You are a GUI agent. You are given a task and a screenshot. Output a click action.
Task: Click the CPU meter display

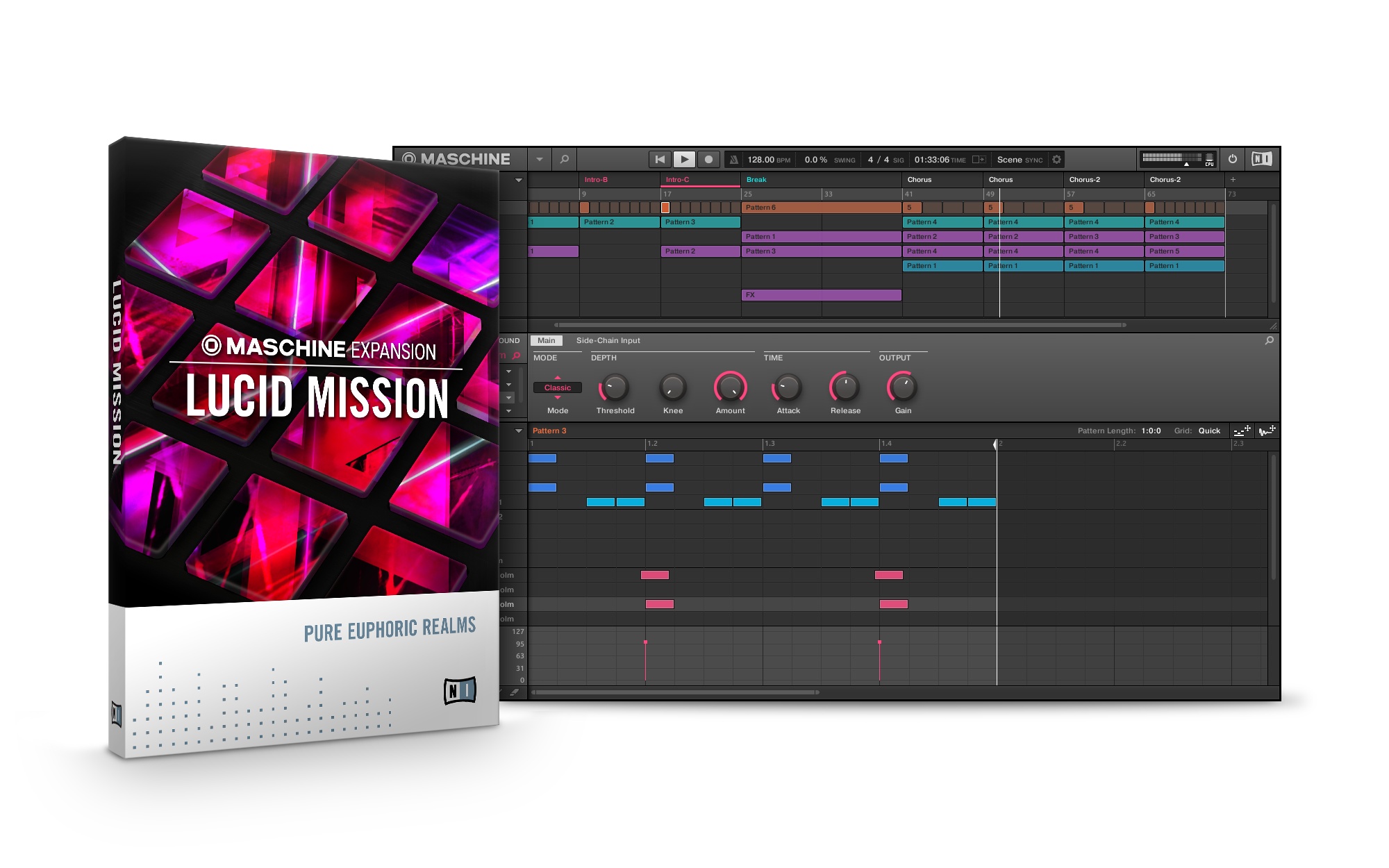pos(1178,159)
